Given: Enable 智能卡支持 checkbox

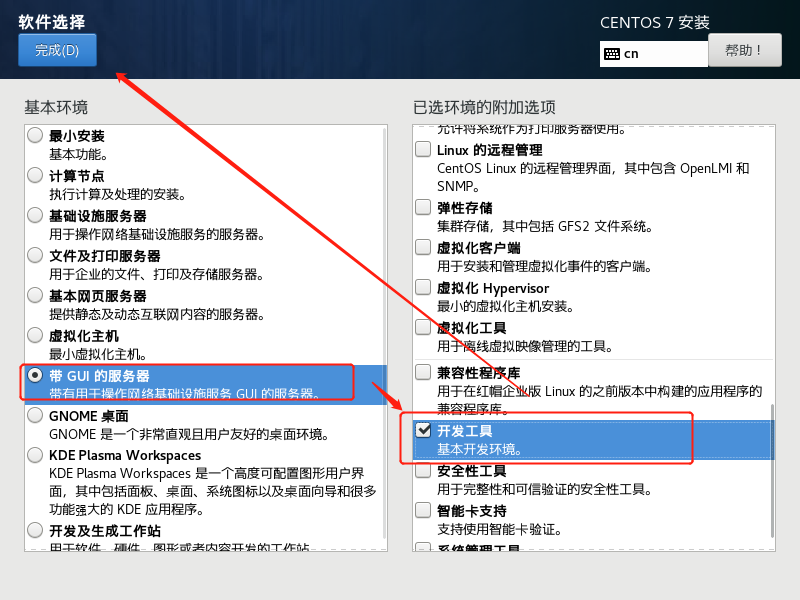Looking at the screenshot, I should pos(423,510).
